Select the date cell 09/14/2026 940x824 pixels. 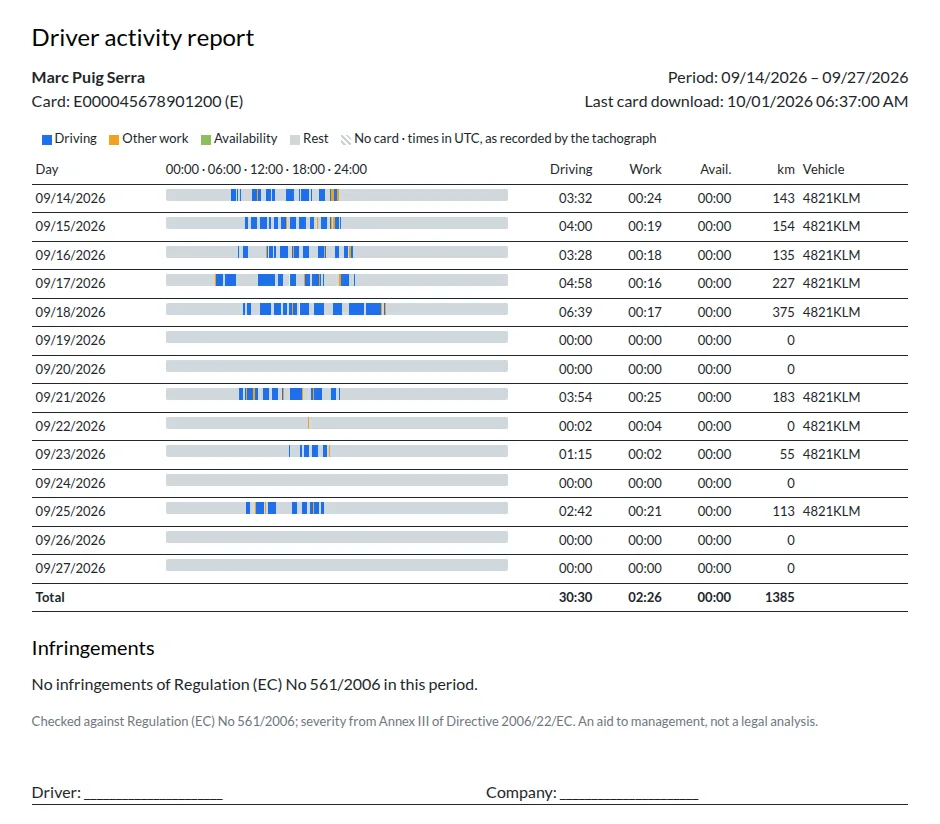pyautogui.click(x=70, y=198)
